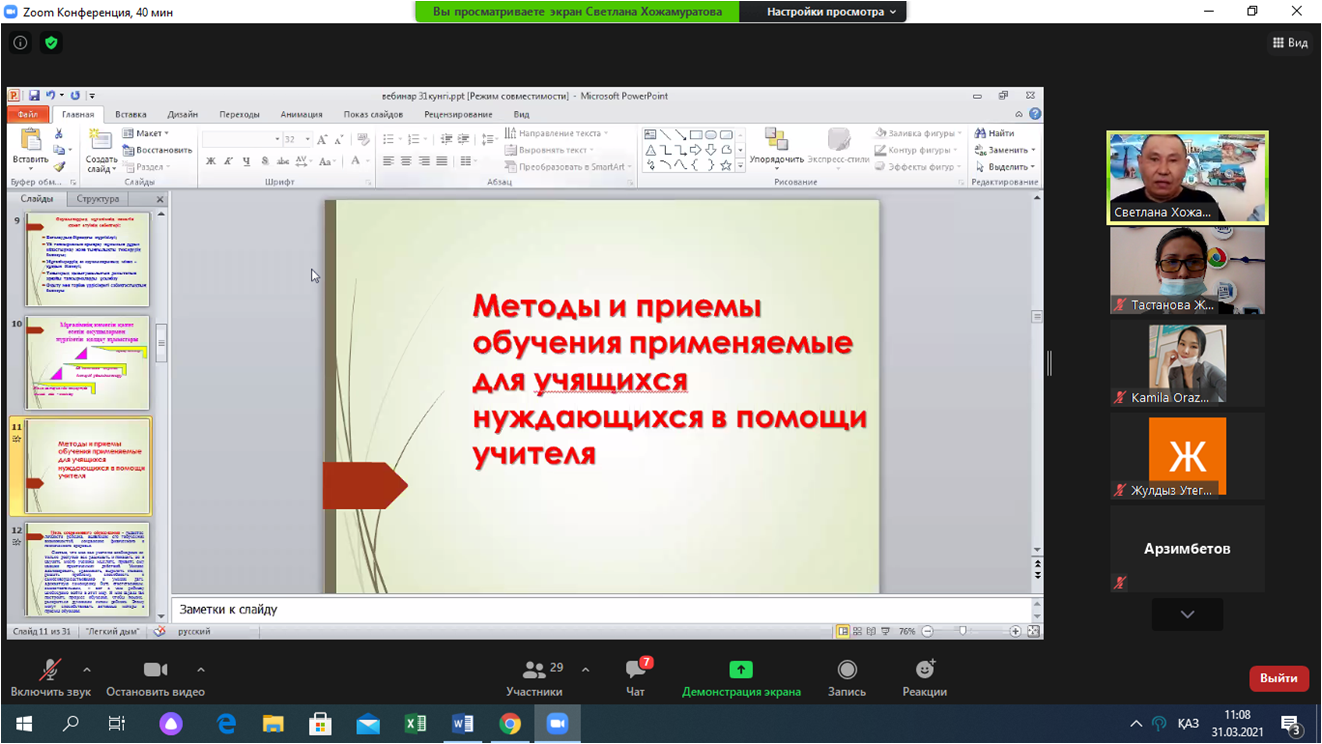Click the red Leave meeting button

(x=1278, y=678)
